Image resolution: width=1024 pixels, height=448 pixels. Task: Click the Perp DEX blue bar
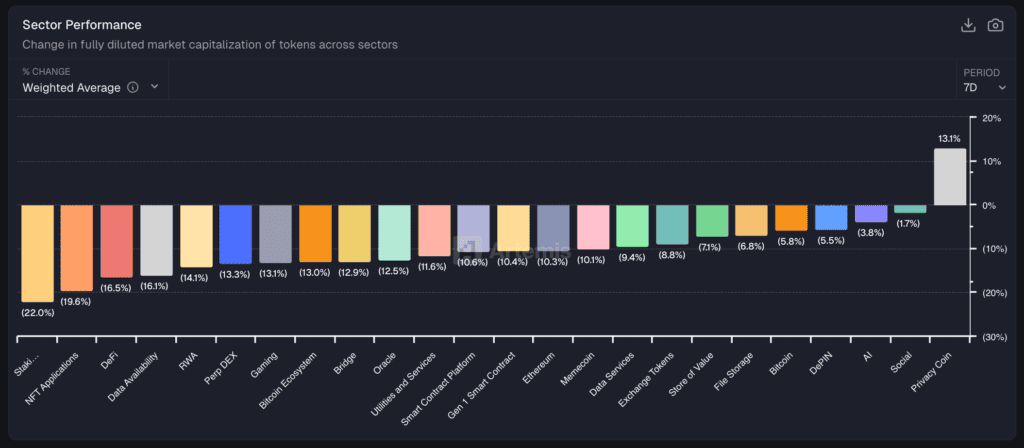point(236,234)
